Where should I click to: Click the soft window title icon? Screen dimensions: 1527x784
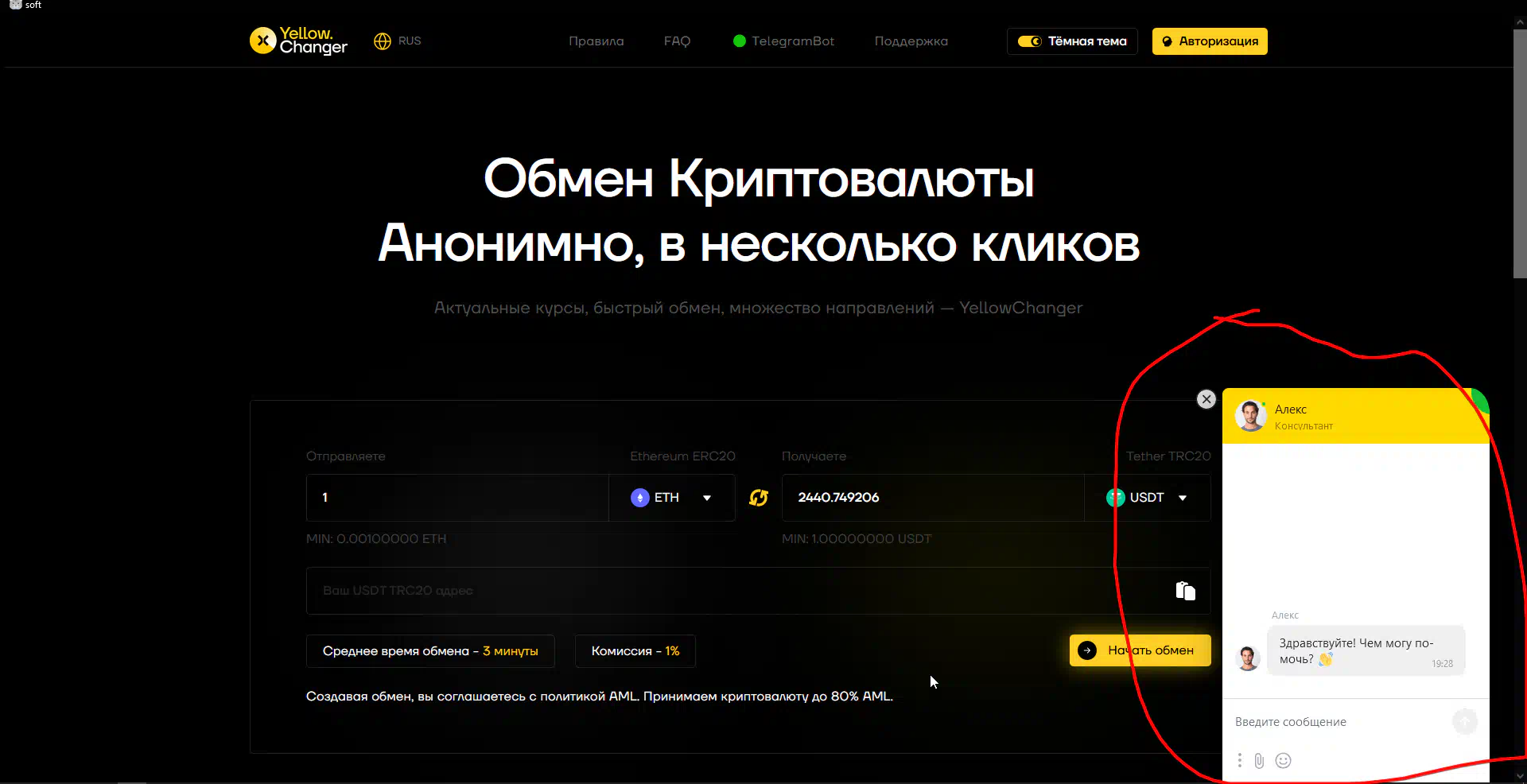click(x=15, y=4)
